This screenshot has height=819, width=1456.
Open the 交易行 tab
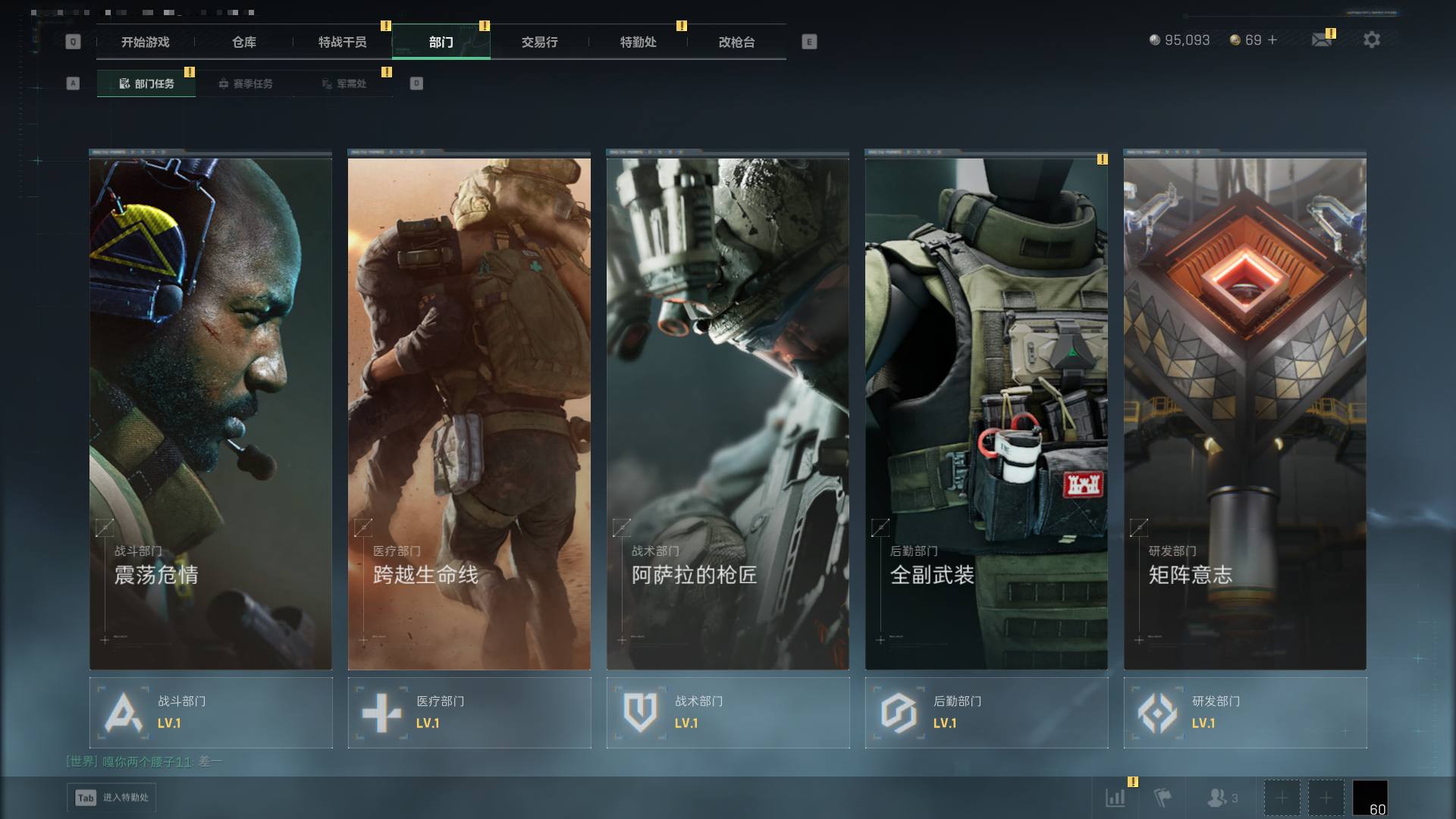pyautogui.click(x=540, y=42)
